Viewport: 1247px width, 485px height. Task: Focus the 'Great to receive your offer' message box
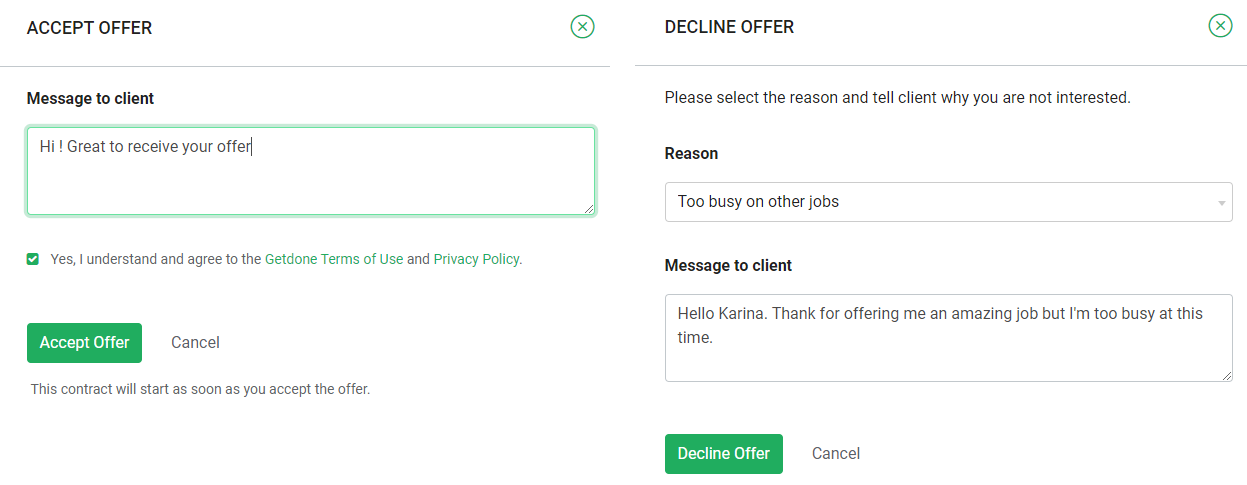pos(310,171)
